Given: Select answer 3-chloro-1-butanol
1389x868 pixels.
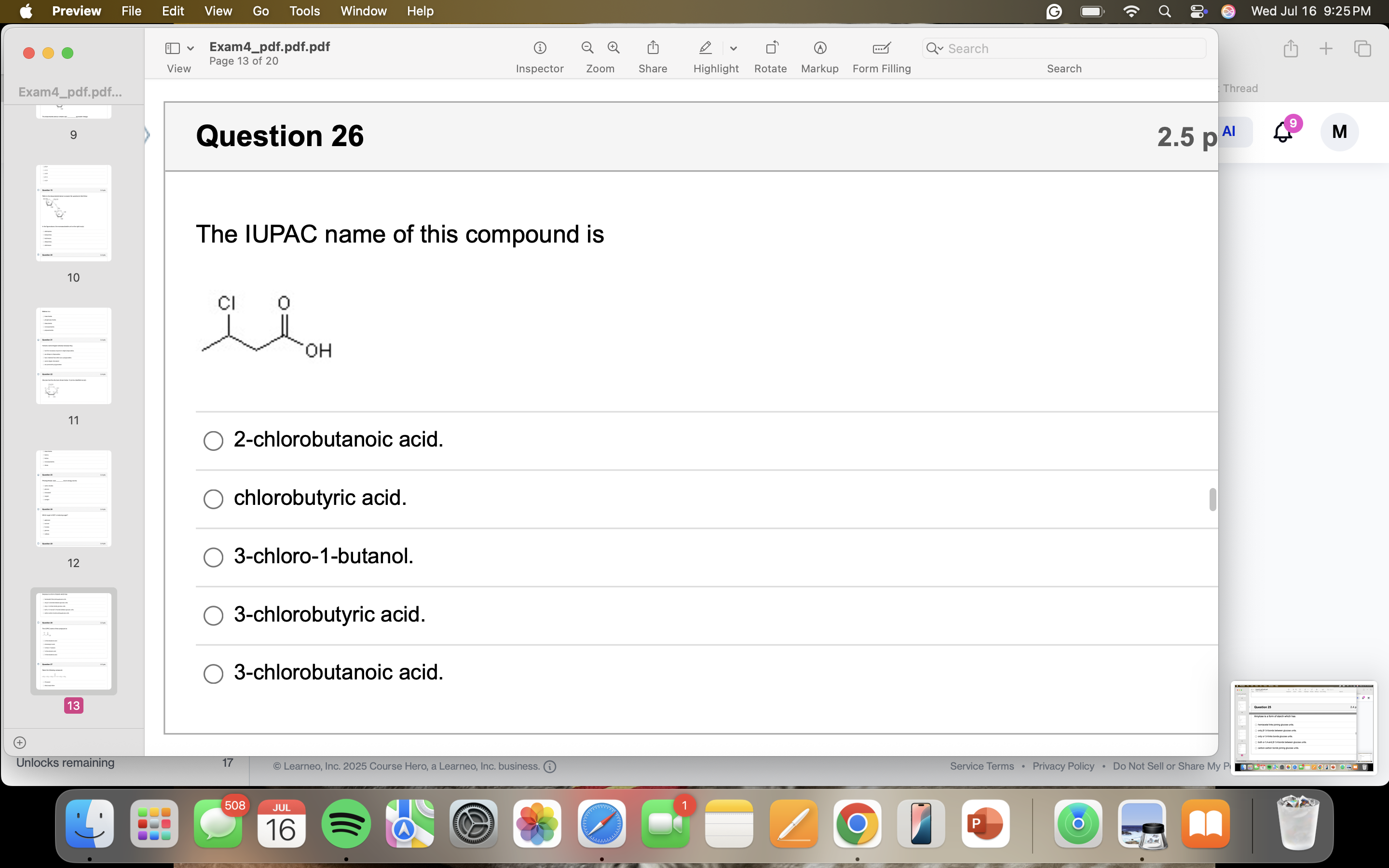Looking at the screenshot, I should click(x=213, y=557).
